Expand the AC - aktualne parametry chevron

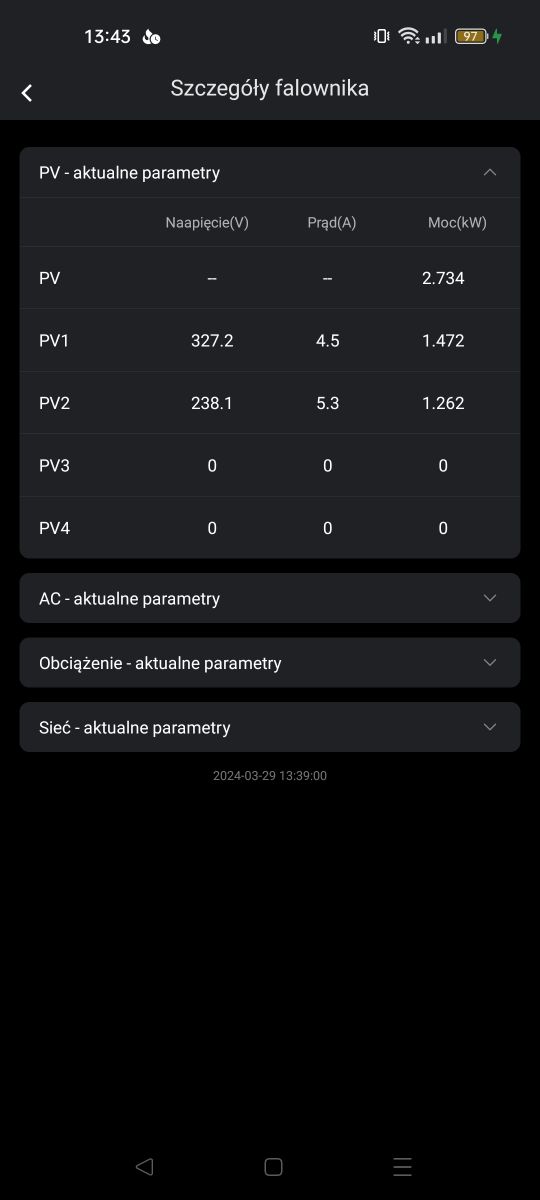490,598
